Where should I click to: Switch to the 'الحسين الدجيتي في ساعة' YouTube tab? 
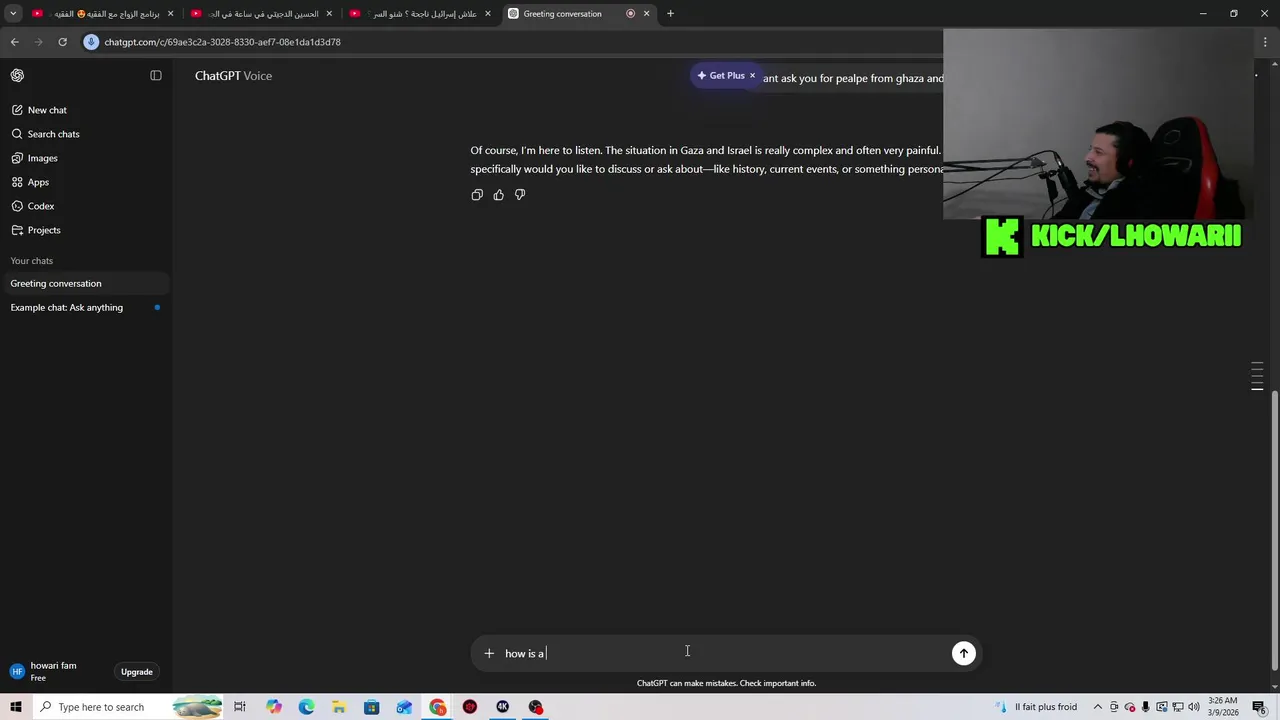coord(262,13)
